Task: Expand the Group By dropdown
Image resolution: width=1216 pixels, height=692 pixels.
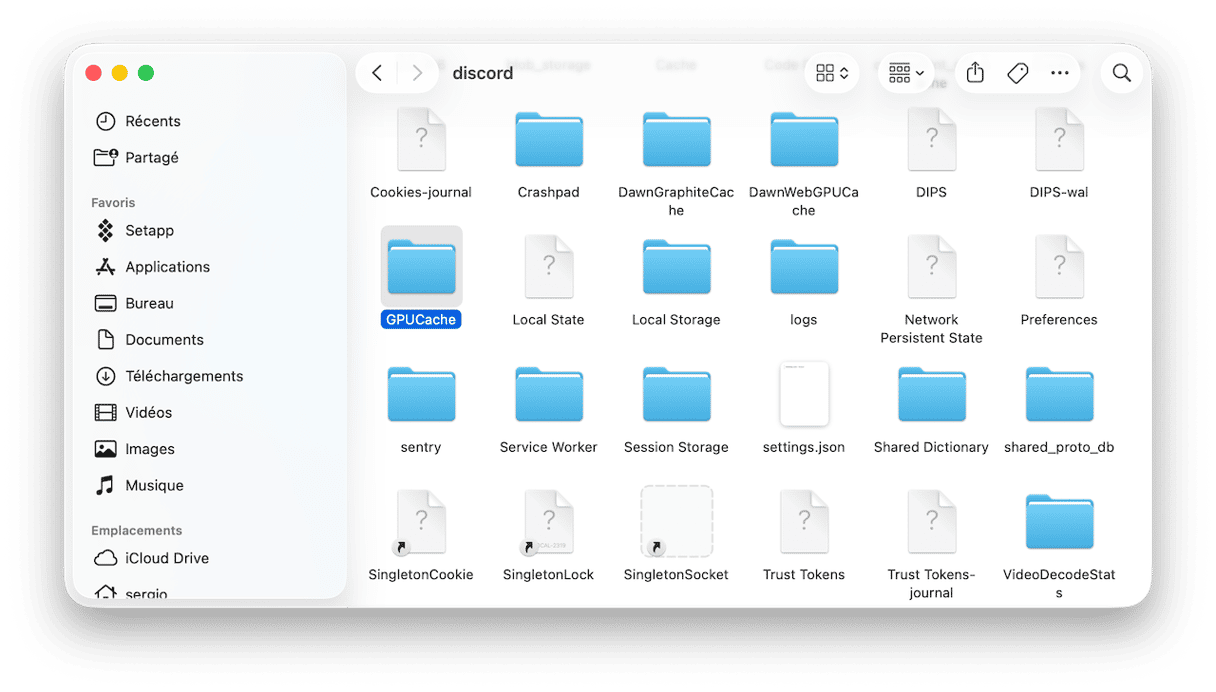Action: pos(905,73)
